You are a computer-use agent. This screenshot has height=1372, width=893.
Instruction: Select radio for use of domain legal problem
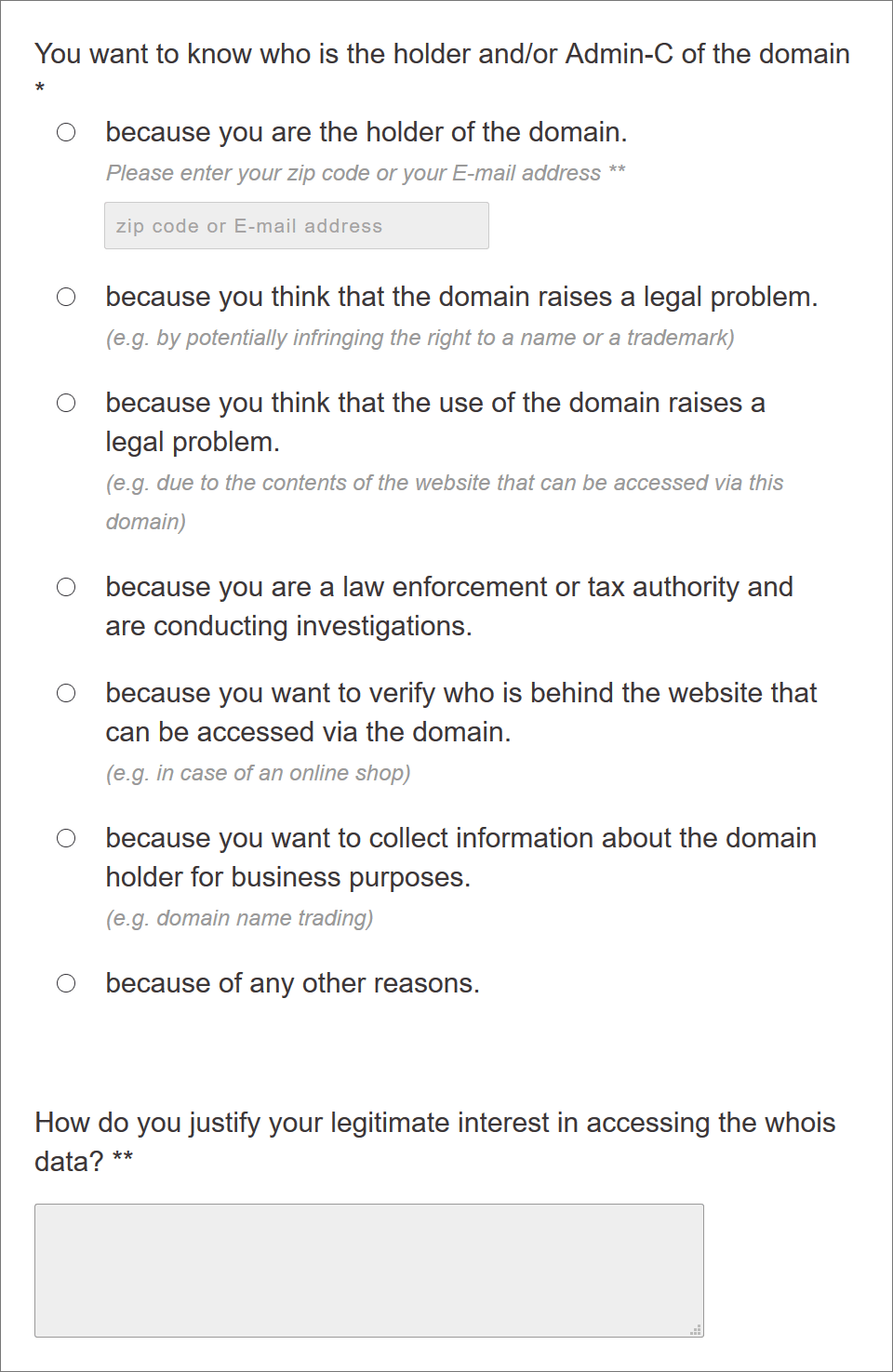pyautogui.click(x=66, y=403)
